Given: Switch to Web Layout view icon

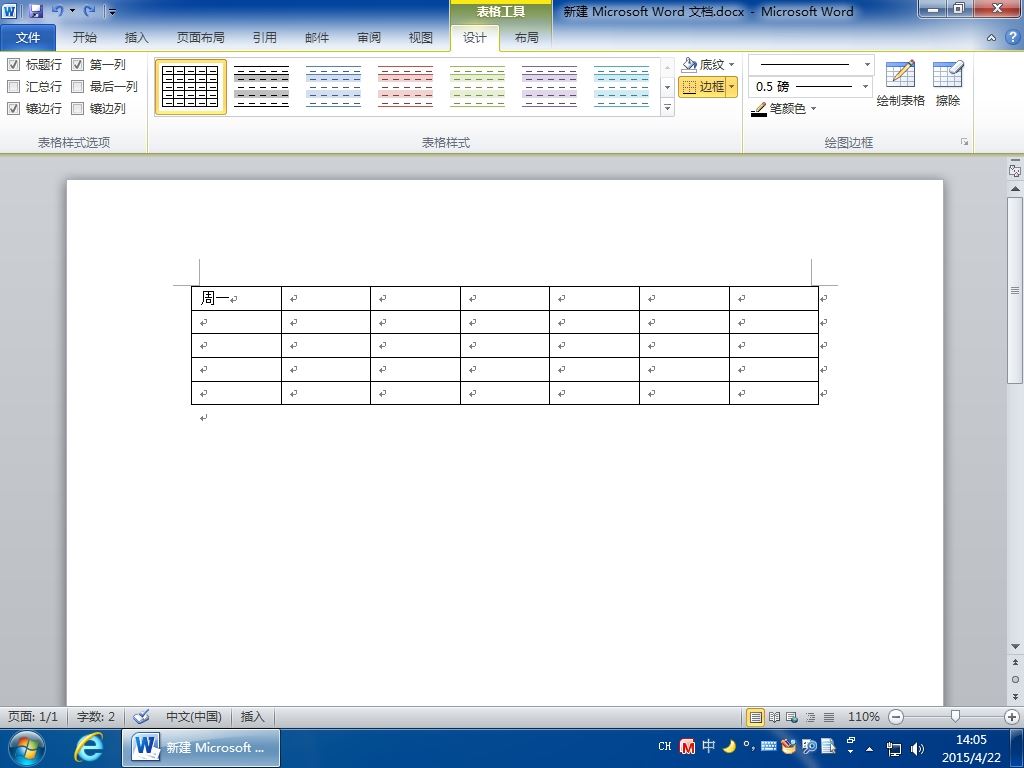Looking at the screenshot, I should point(792,717).
